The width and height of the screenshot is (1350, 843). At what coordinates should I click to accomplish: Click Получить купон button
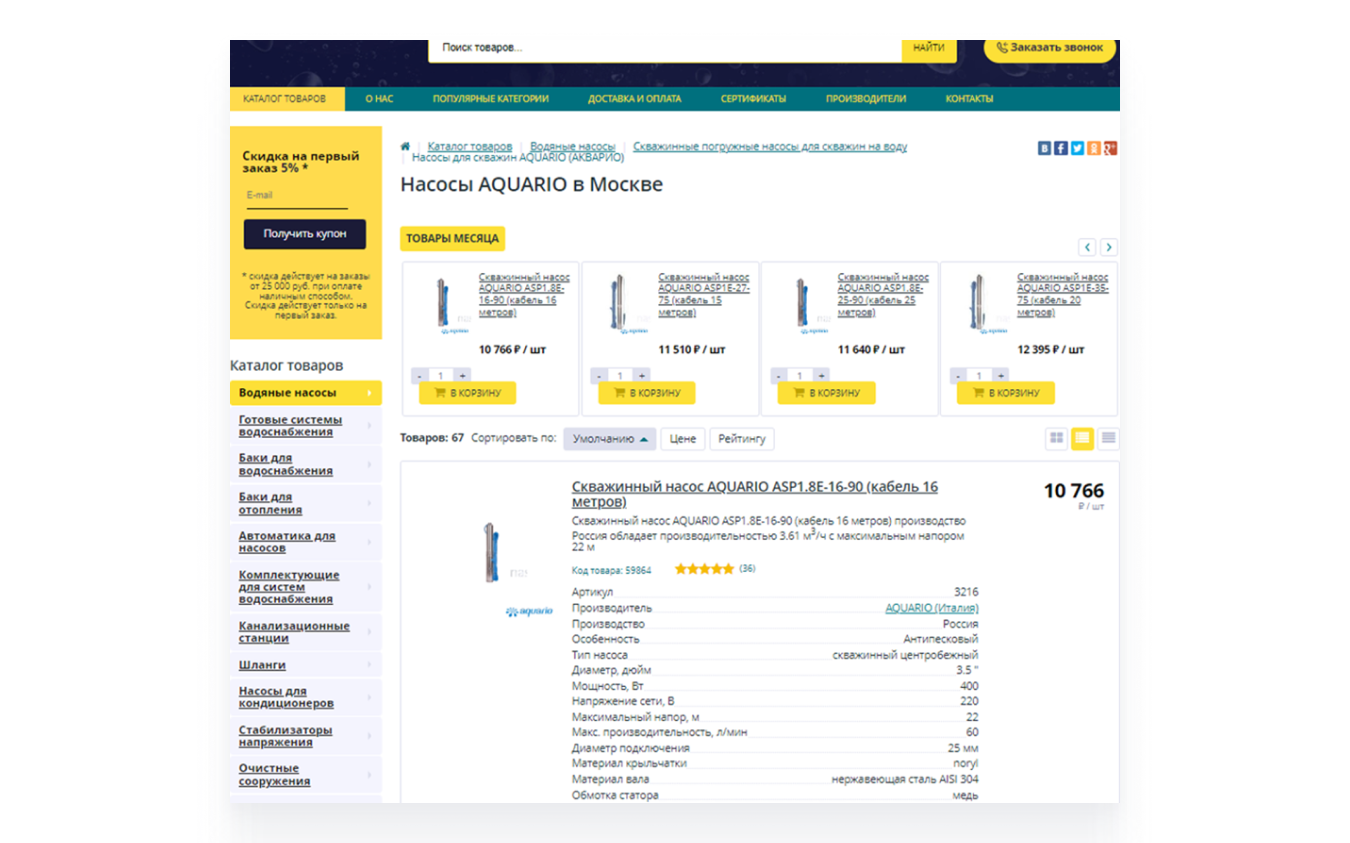(x=305, y=234)
